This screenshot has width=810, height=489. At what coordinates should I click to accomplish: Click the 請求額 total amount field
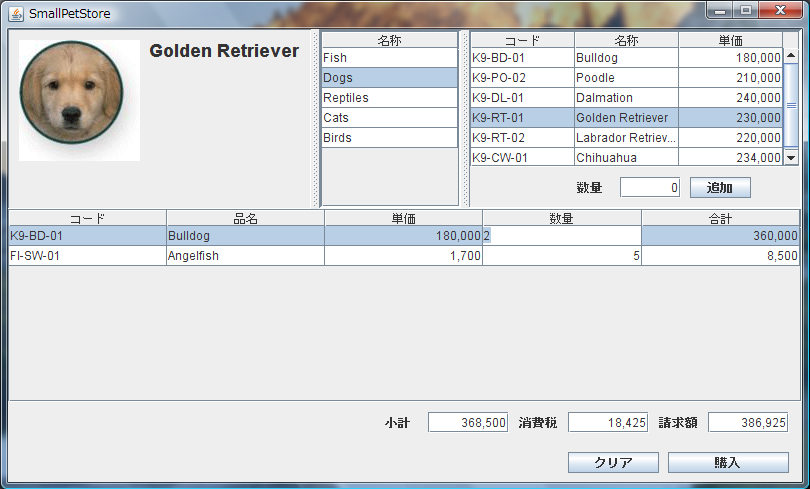point(748,423)
